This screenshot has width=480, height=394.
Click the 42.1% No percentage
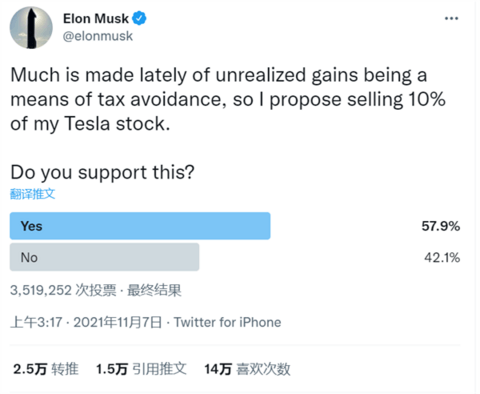[x=442, y=257]
